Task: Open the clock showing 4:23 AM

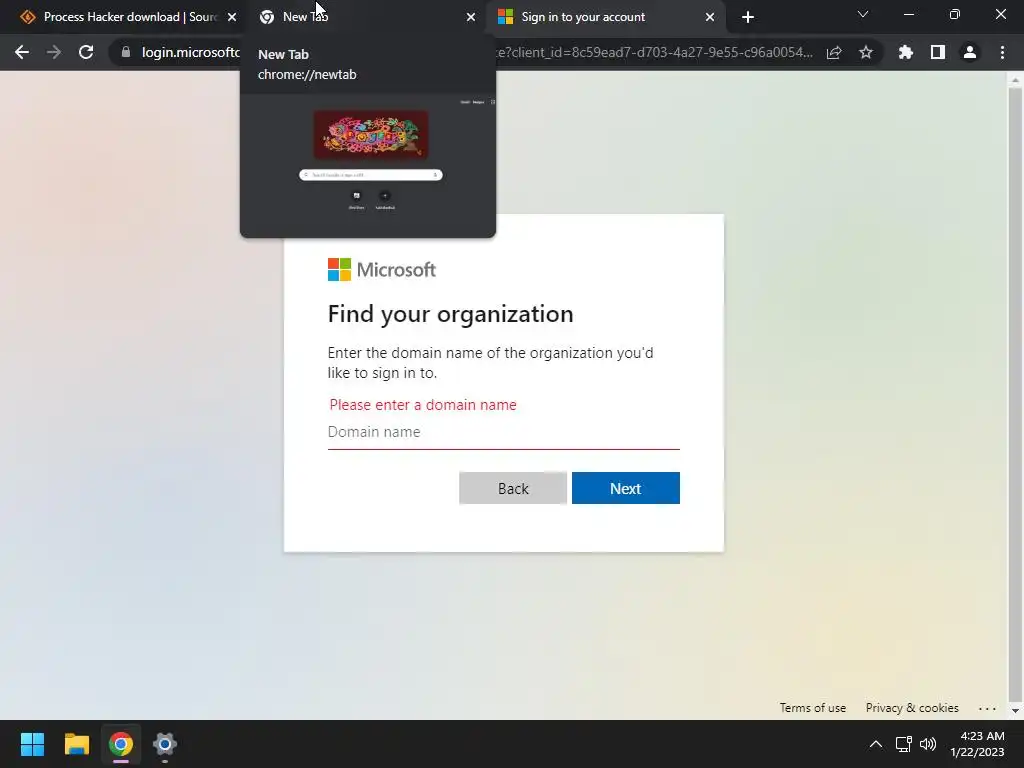Action: pyautogui.click(x=977, y=744)
